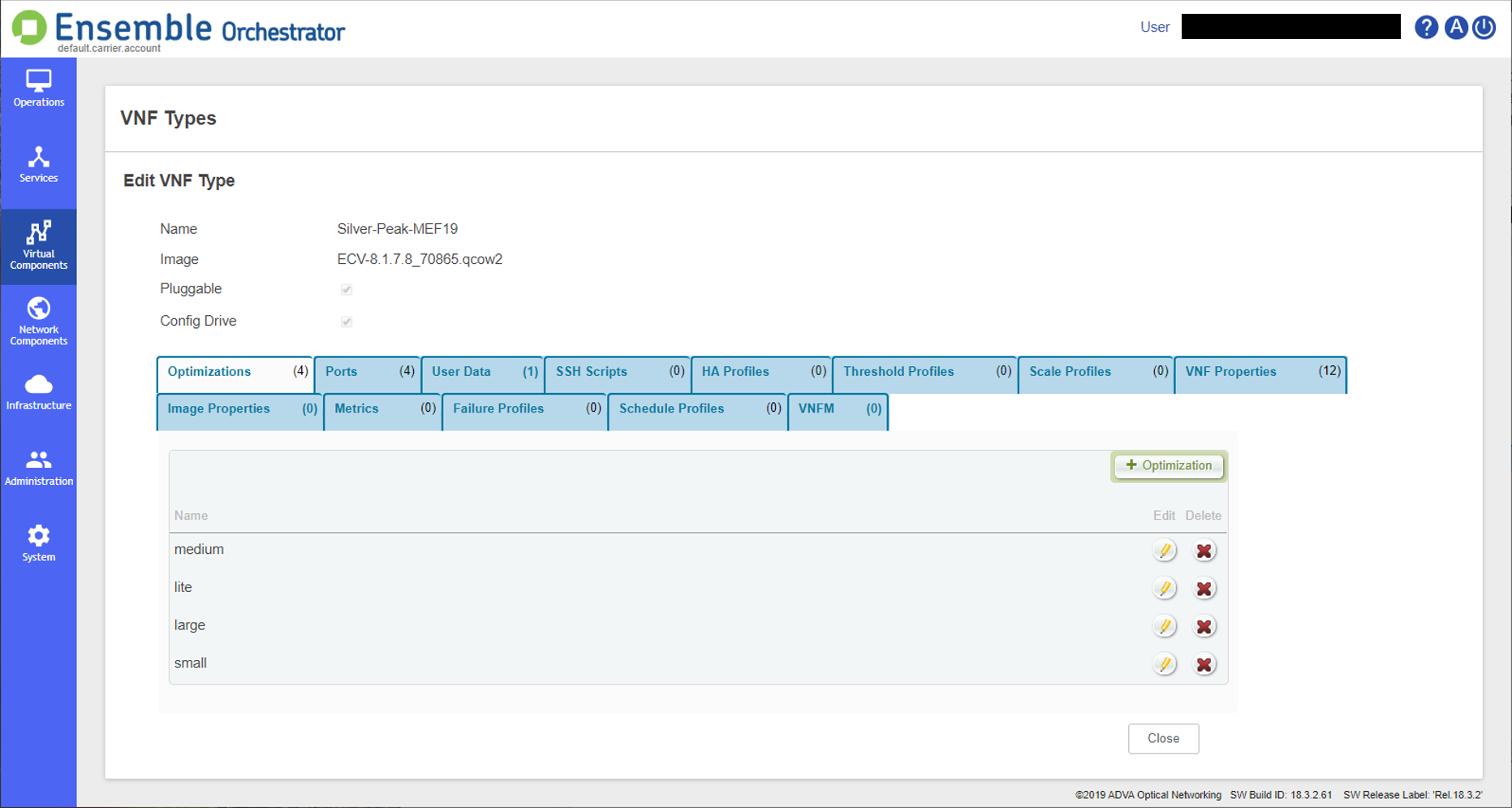Click the 'medium' optimization name
This screenshot has width=1512, height=808.
(199, 550)
